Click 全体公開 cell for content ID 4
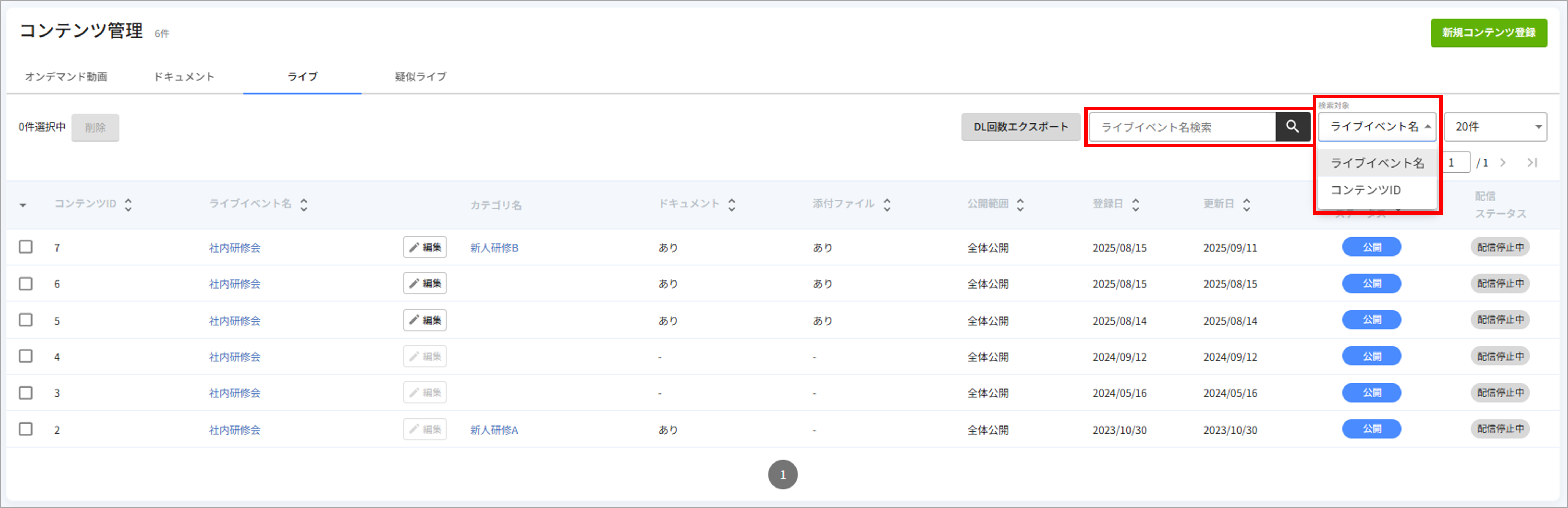 (x=988, y=357)
